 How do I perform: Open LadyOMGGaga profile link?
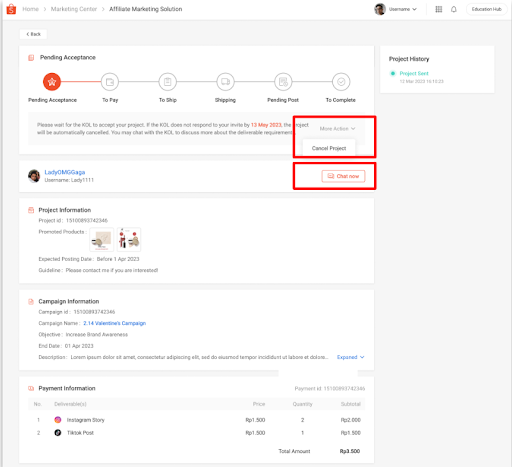coord(65,172)
